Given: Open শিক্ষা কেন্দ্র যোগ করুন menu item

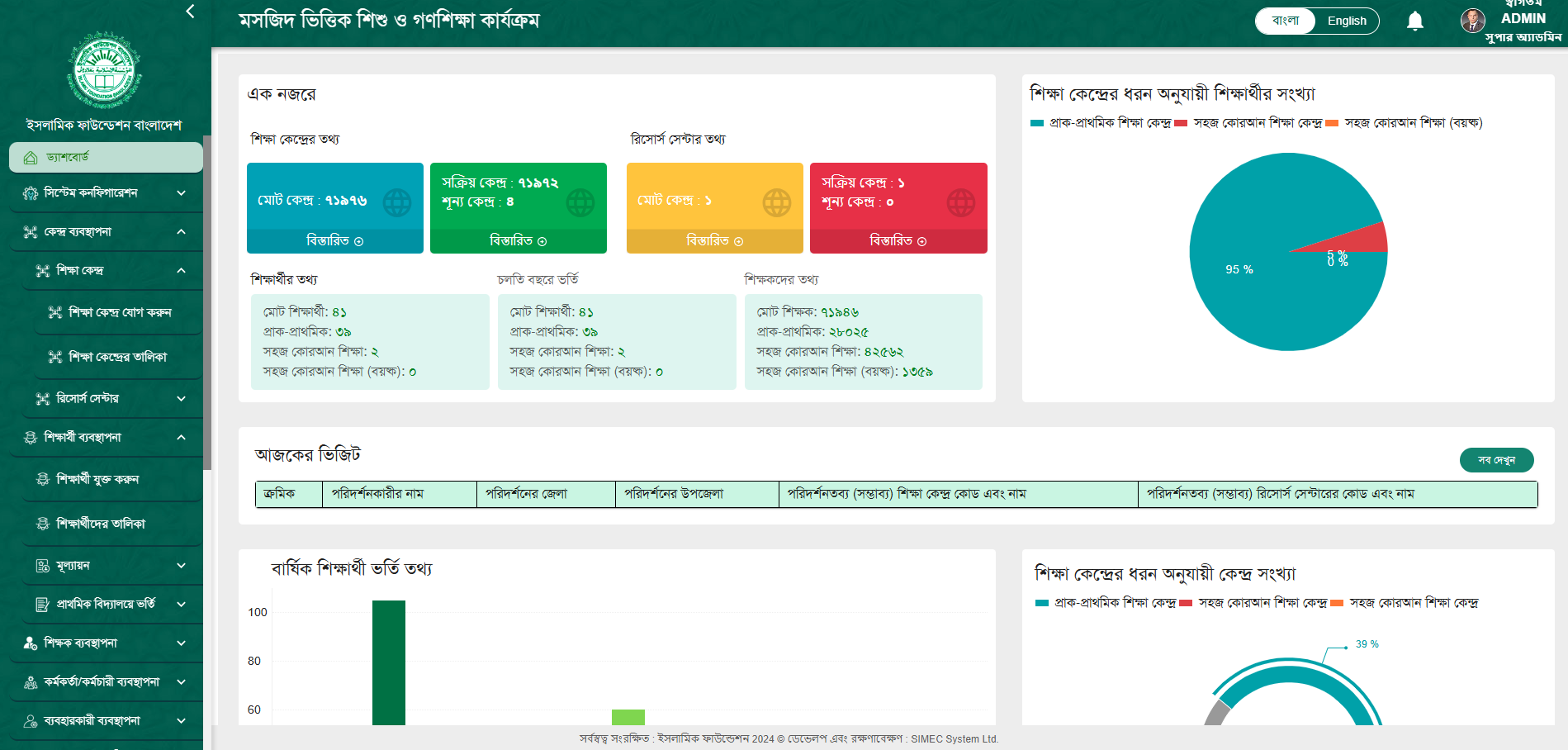Looking at the screenshot, I should 118,312.
